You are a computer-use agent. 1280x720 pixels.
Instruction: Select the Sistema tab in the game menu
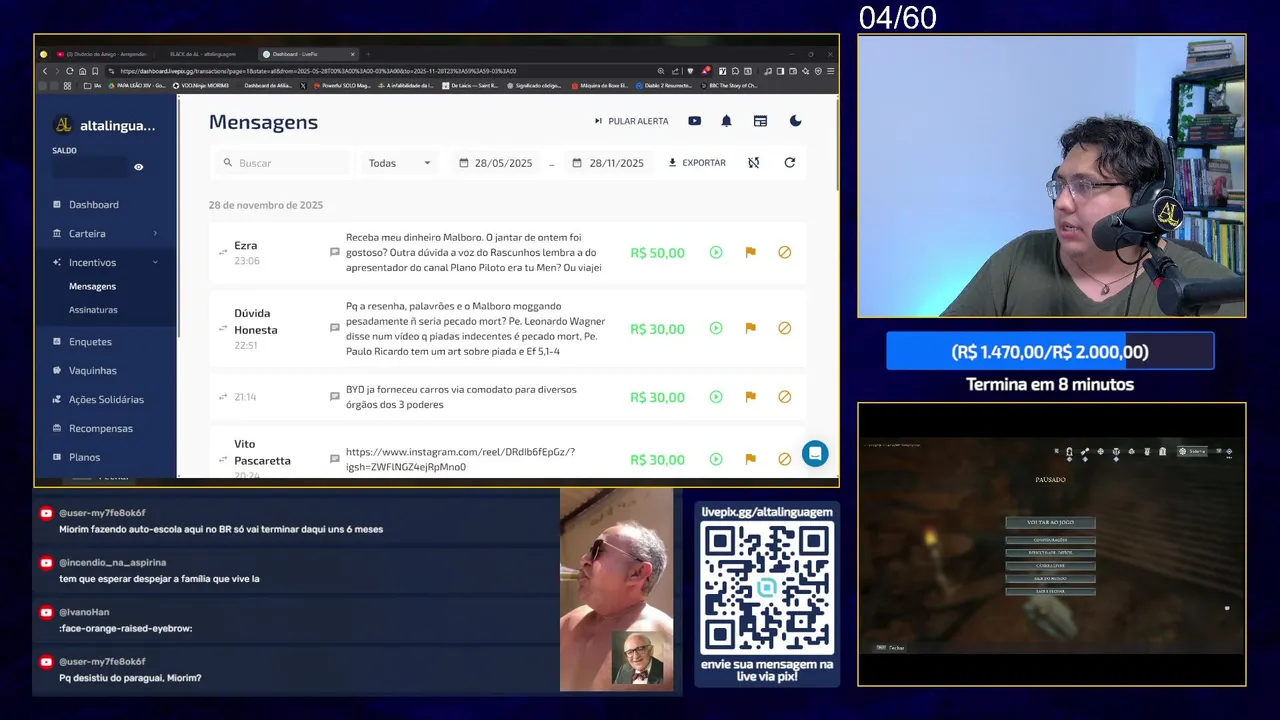[1193, 452]
